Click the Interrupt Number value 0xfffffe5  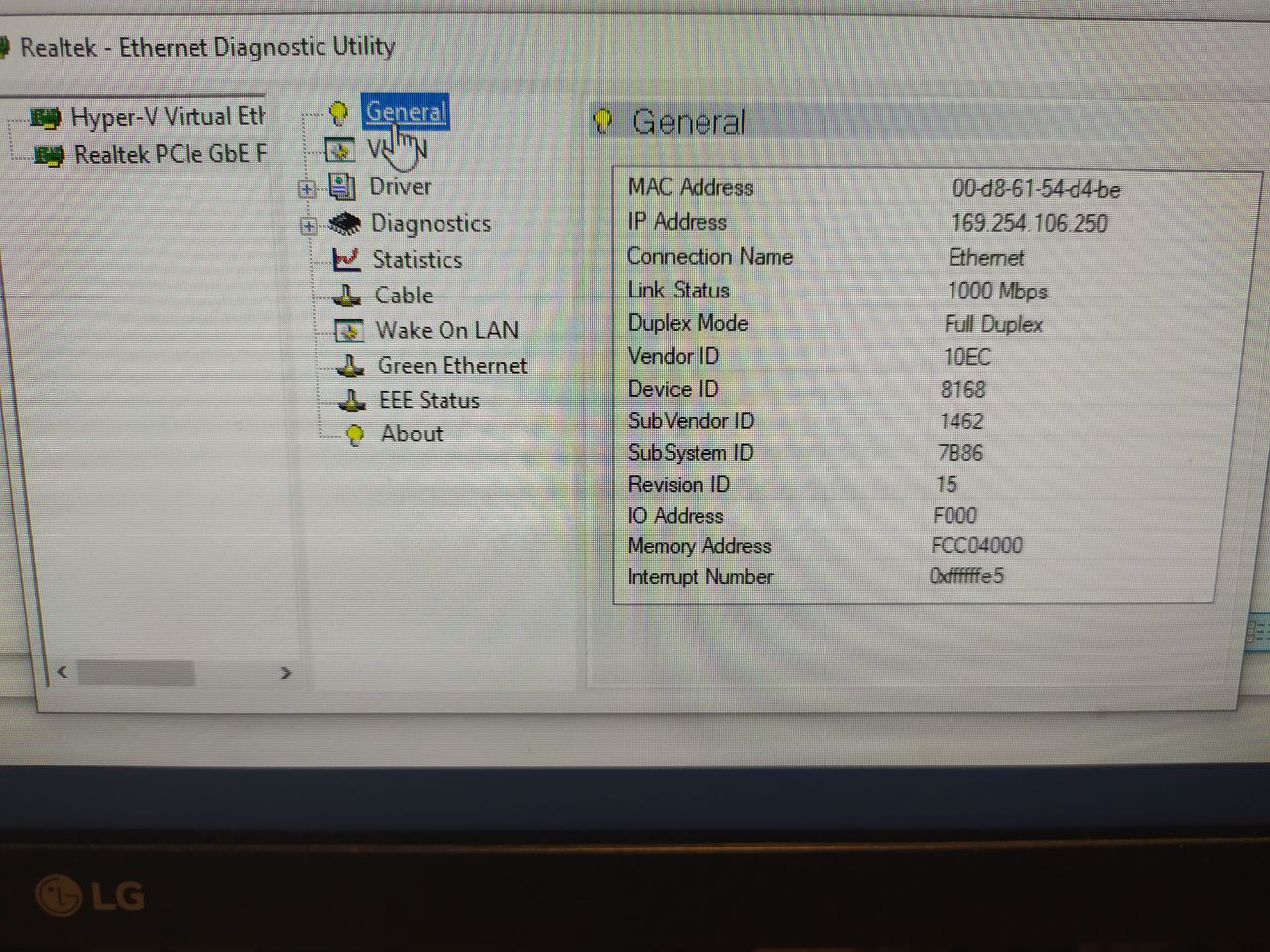pyautogui.click(x=966, y=576)
